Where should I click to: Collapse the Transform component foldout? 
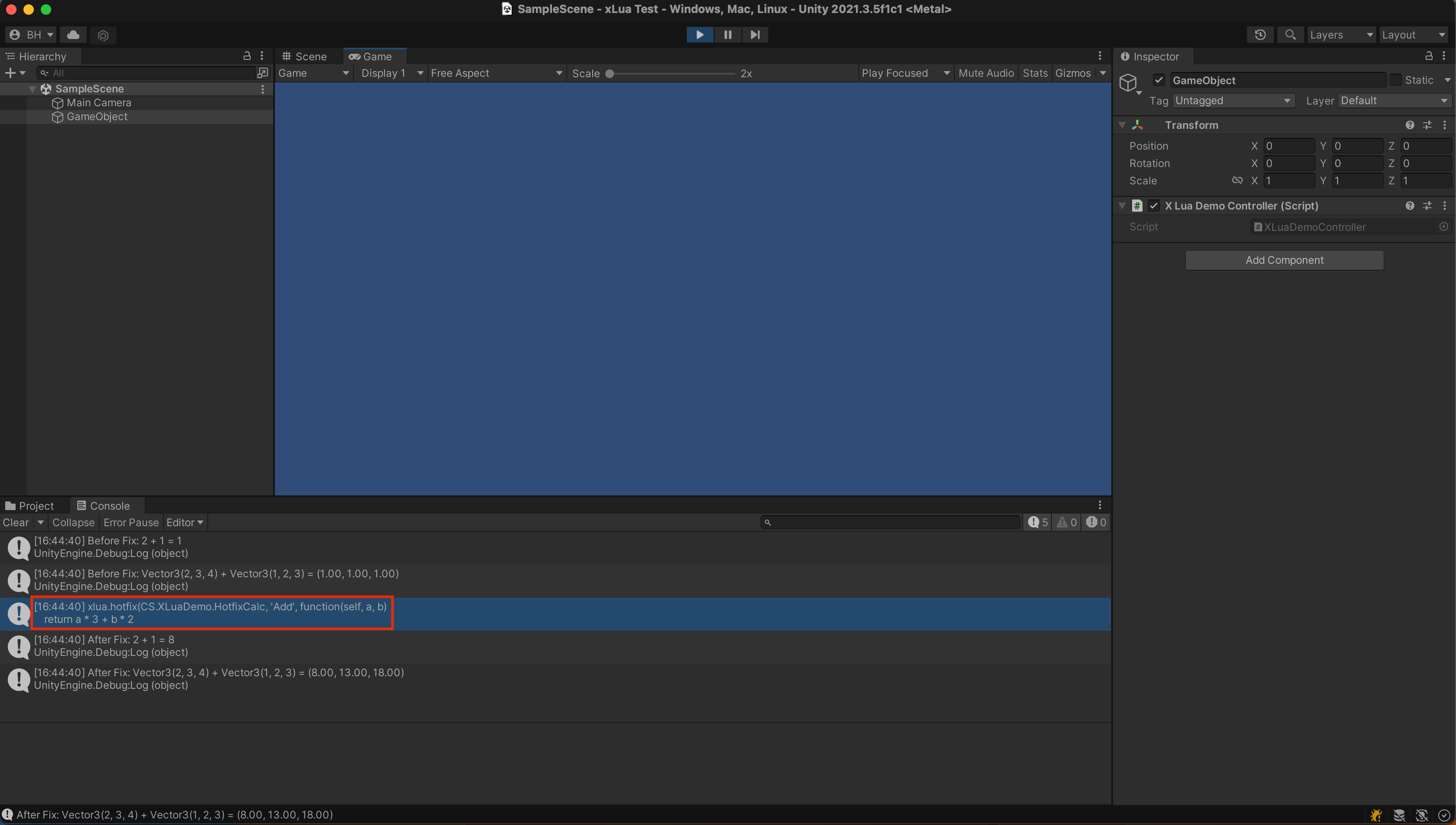click(1122, 125)
